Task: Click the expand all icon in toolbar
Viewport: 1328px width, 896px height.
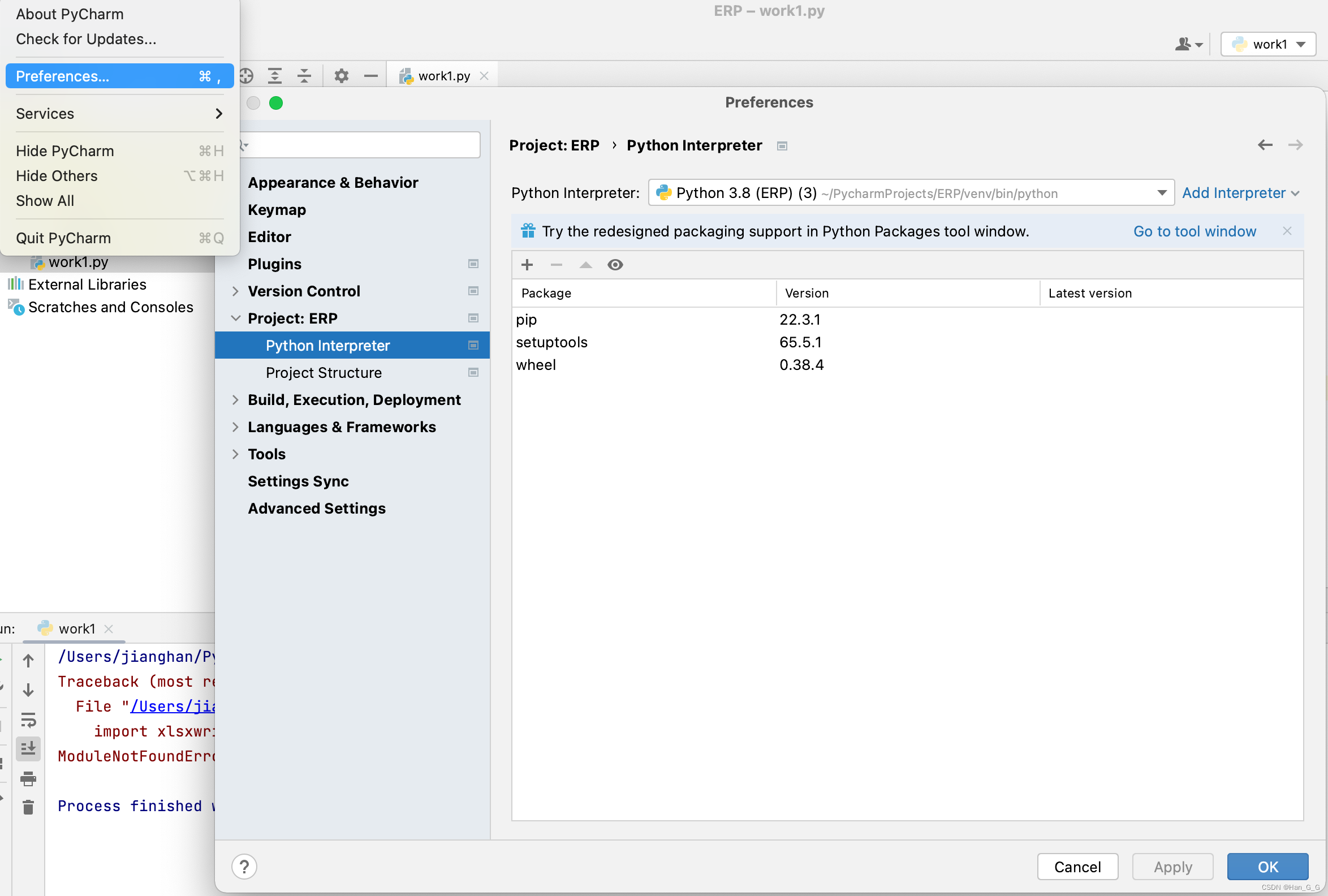Action: click(x=275, y=75)
